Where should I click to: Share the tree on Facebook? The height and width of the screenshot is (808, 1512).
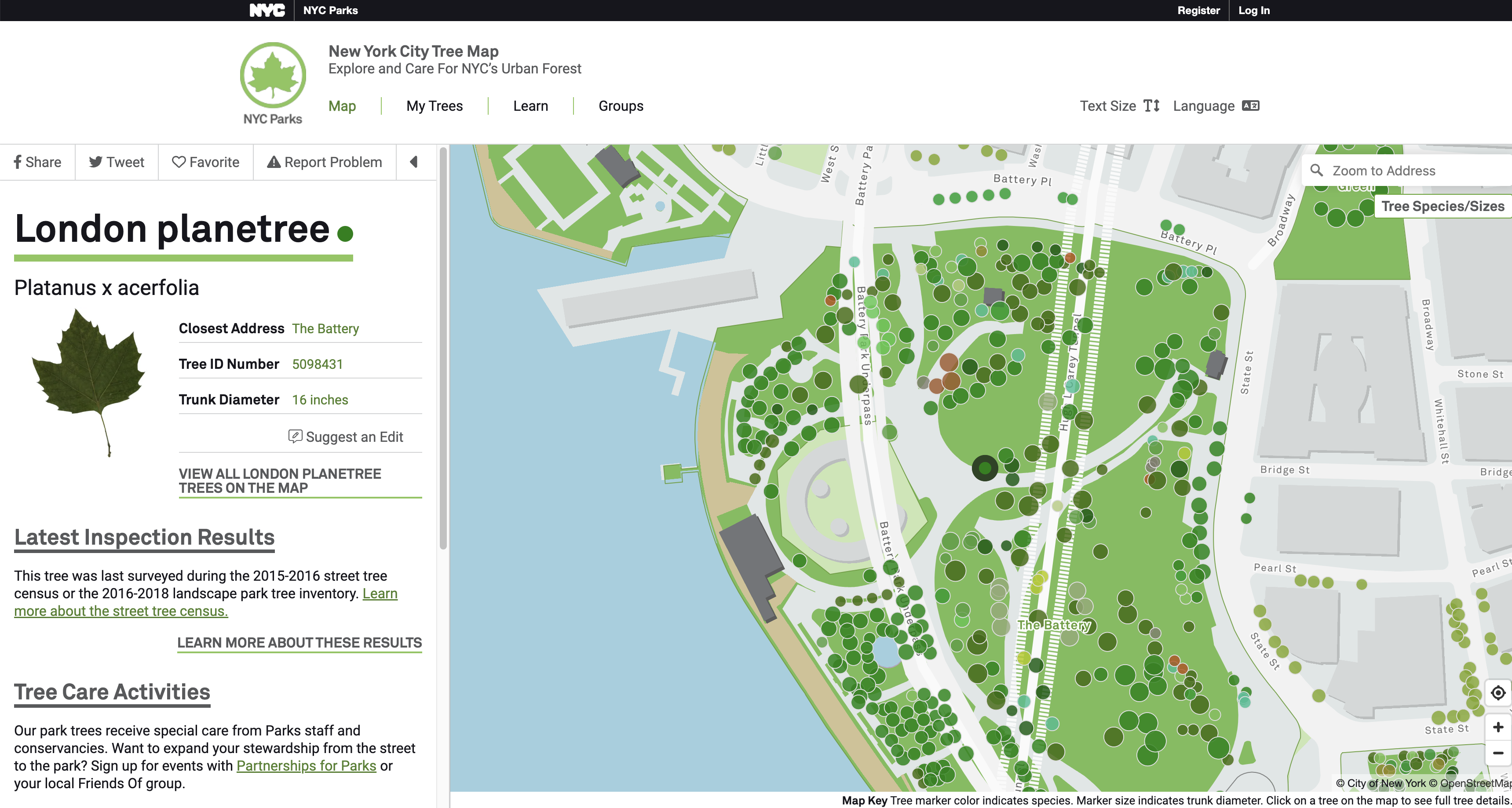click(37, 162)
